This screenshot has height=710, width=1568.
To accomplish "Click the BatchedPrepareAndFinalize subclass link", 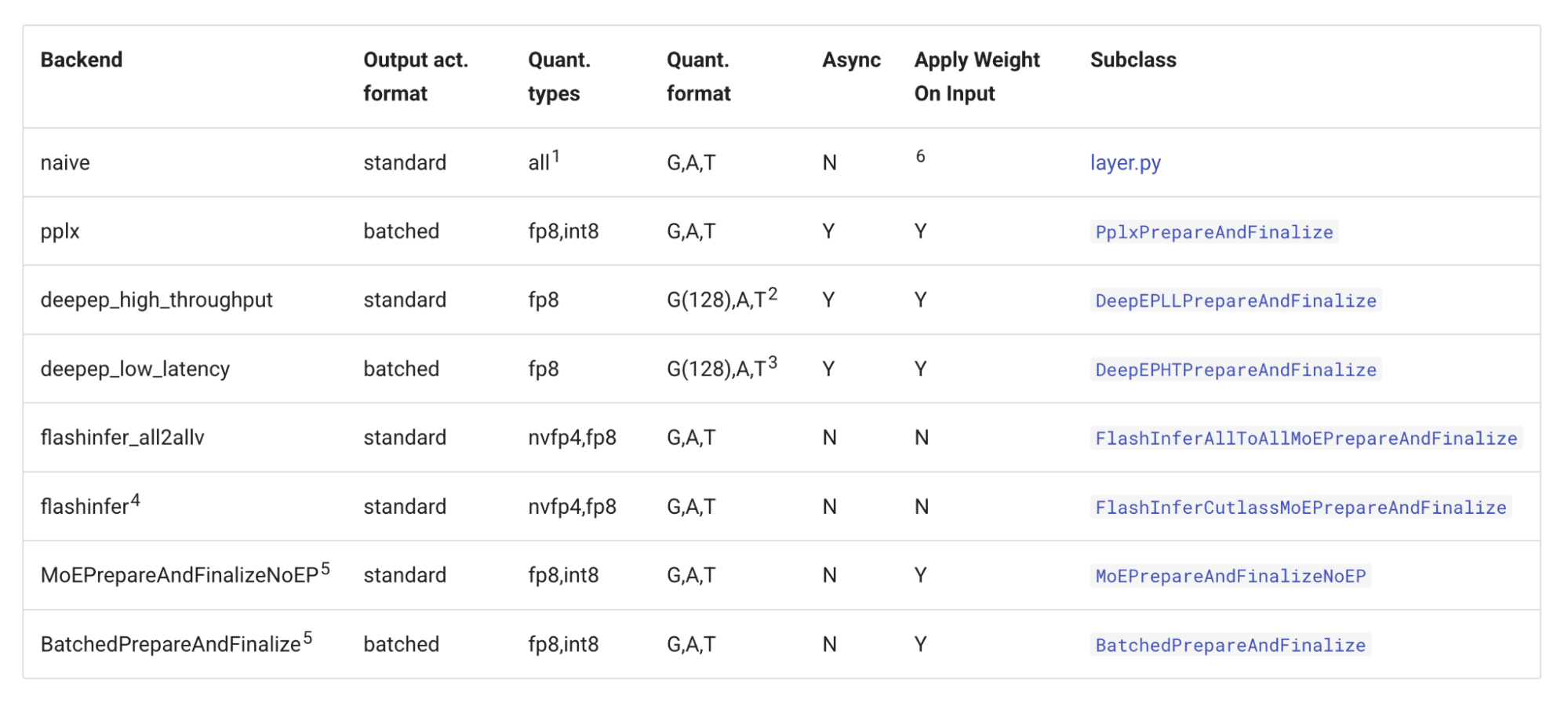I will pyautogui.click(x=1230, y=645).
